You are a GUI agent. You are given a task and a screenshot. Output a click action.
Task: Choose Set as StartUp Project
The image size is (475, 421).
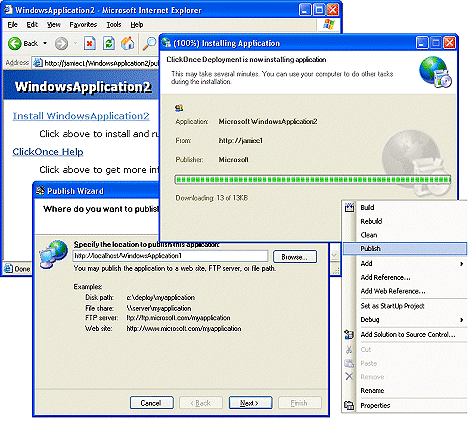point(405,306)
